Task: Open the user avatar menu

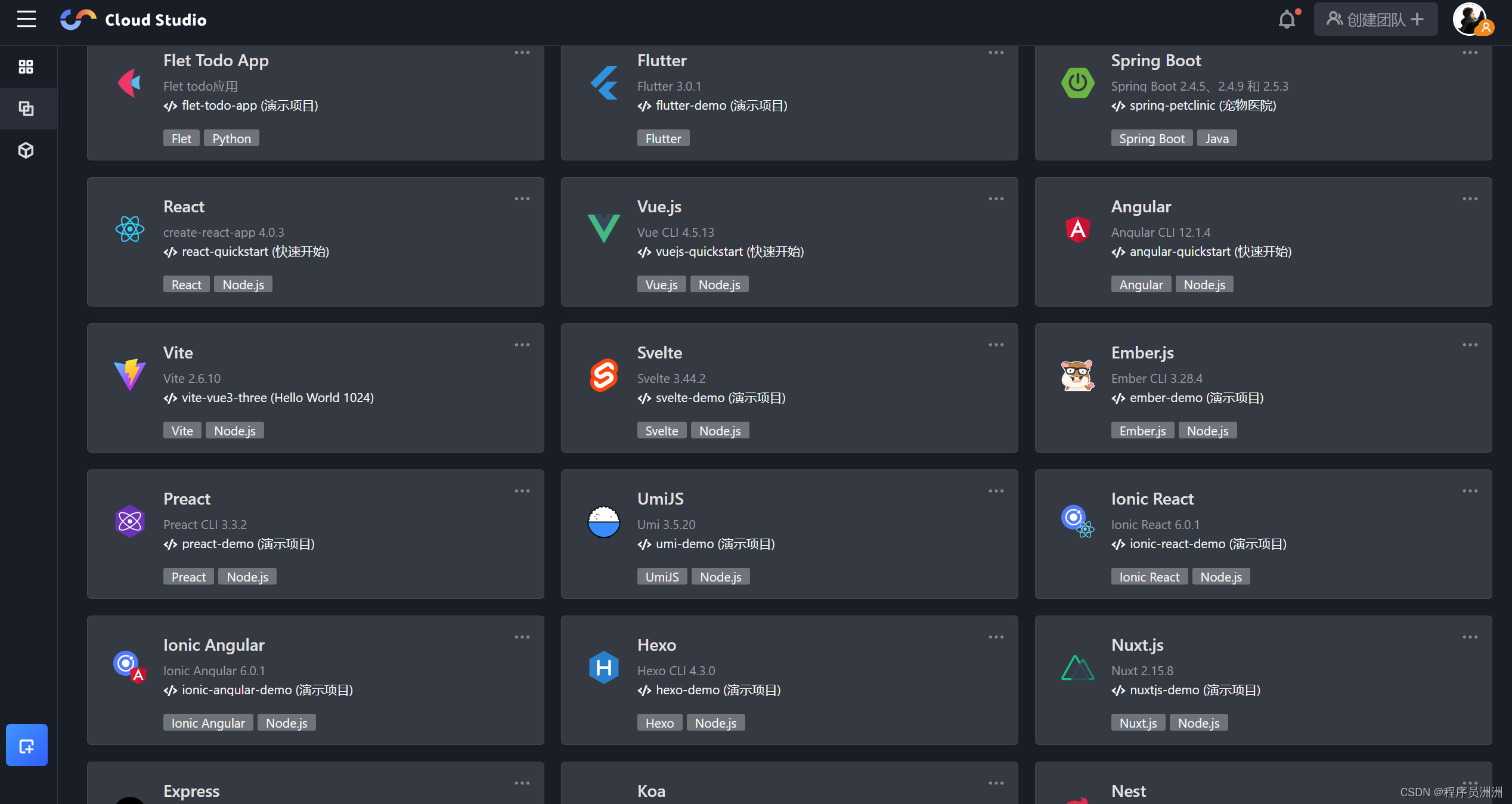Action: [x=1470, y=19]
